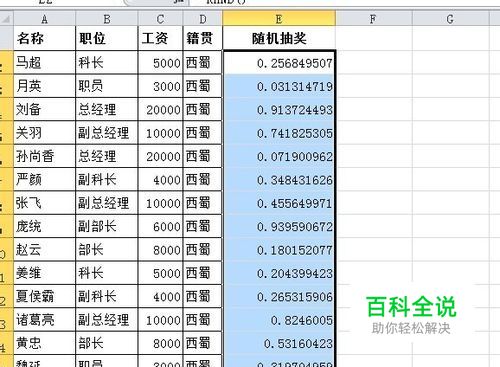Select the name cell 庞统

coord(45,226)
